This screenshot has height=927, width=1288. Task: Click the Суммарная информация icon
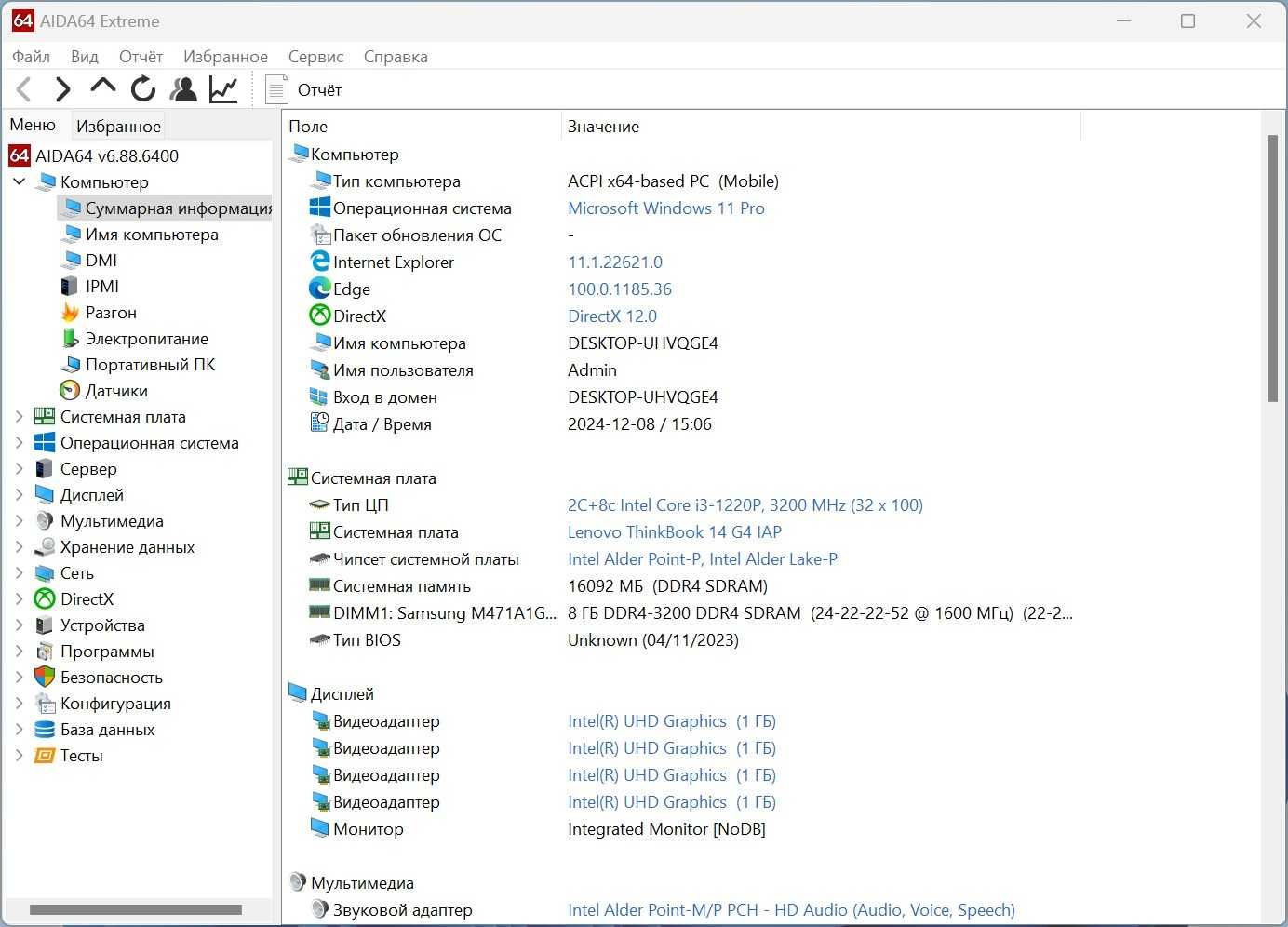[71, 208]
